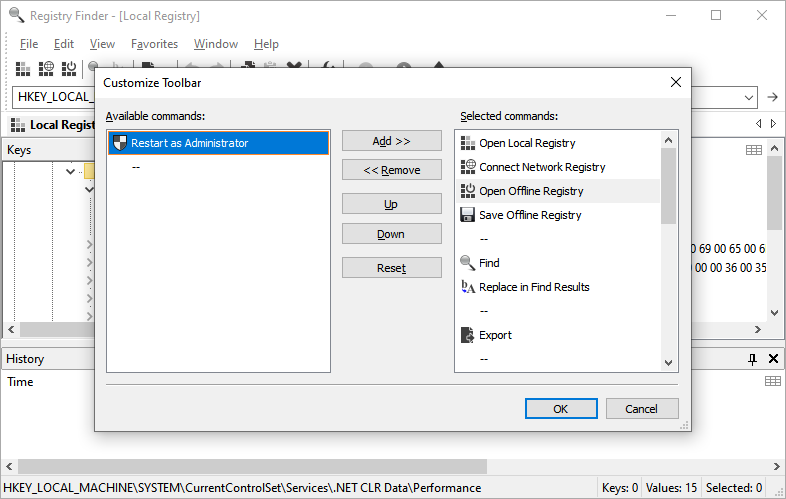786x499 pixels.
Task: Open the Favorites menu
Action: pos(154,44)
